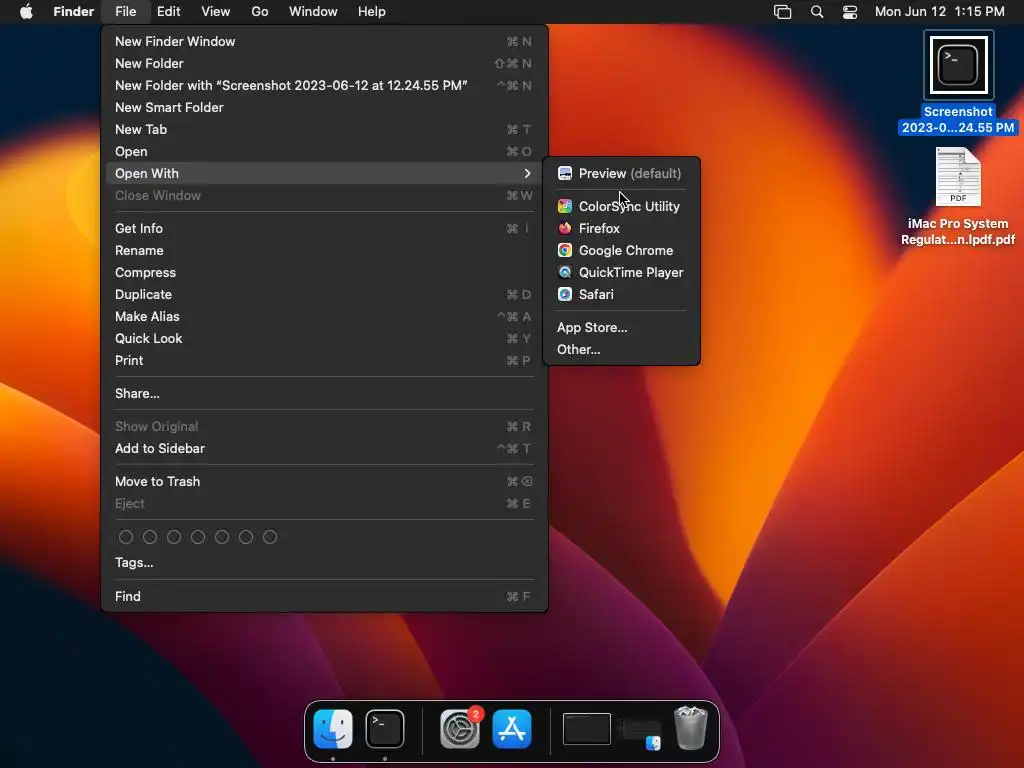1024x768 pixels.
Task: Choose the Safari icon in submenu
Action: [x=565, y=295]
